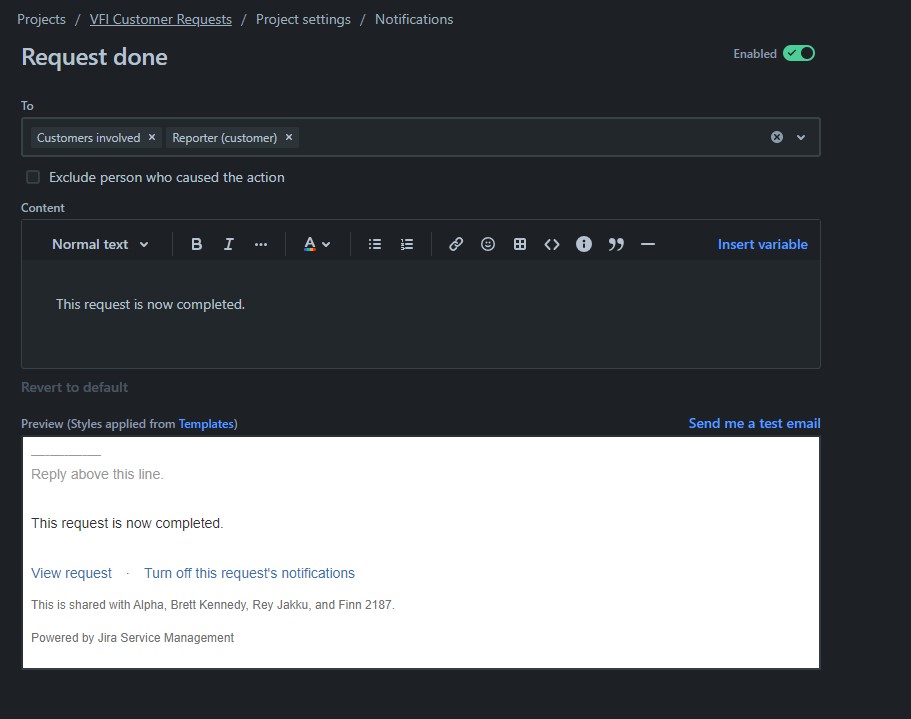Select the "Reply above this line." preview text

pyautogui.click(x=97, y=474)
